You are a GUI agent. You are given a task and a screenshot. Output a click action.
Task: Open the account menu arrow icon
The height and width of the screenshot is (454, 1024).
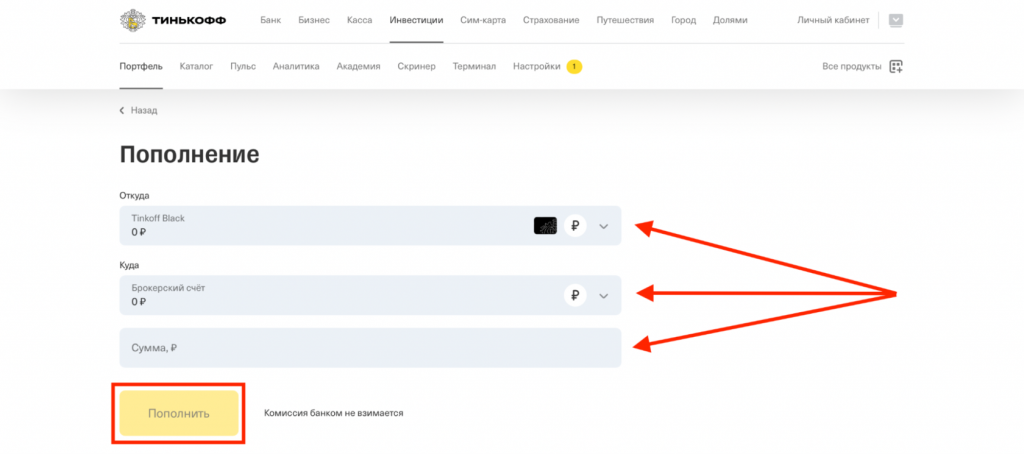895,20
